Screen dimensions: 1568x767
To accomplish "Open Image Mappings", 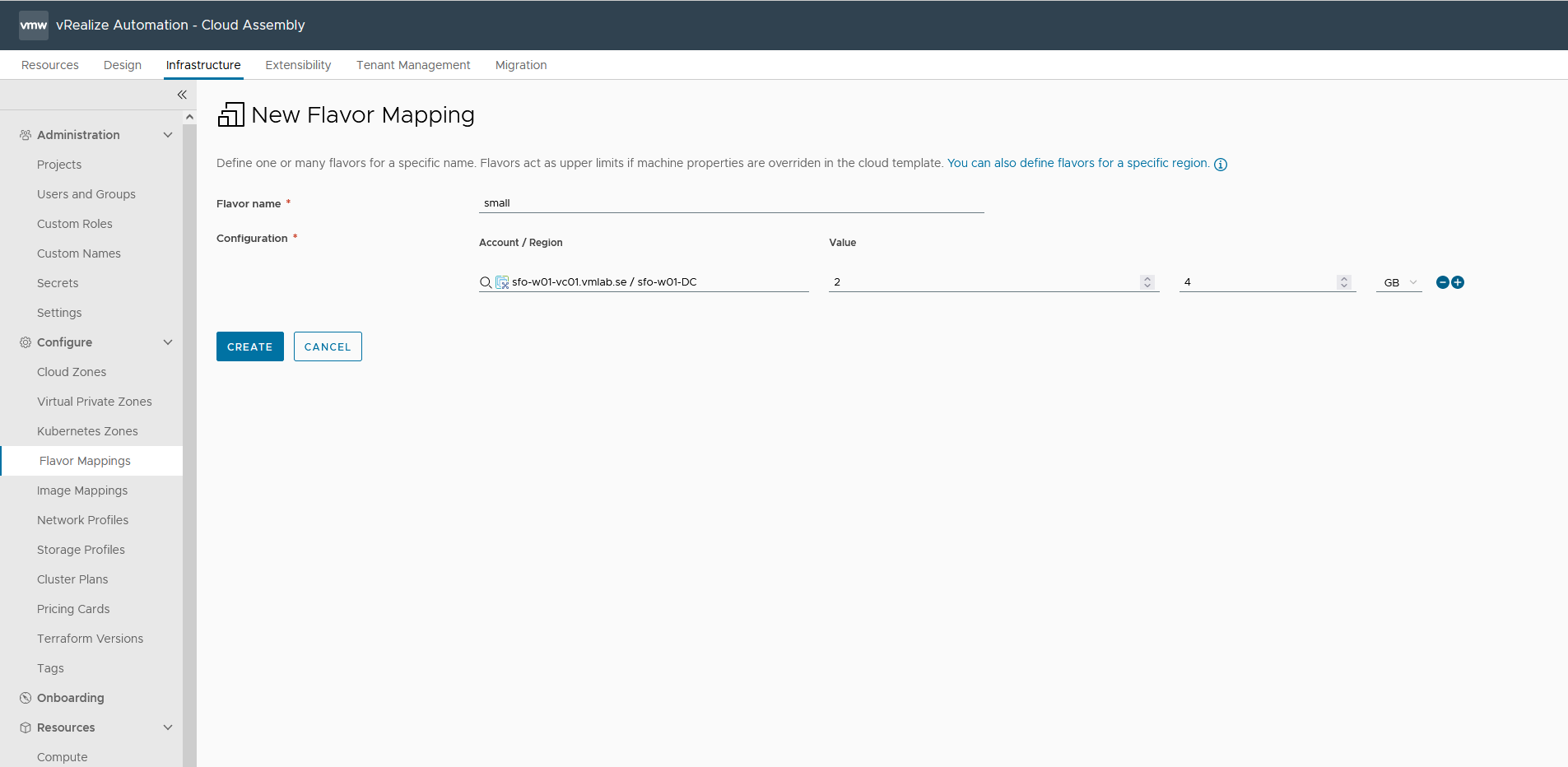I will click(82, 490).
